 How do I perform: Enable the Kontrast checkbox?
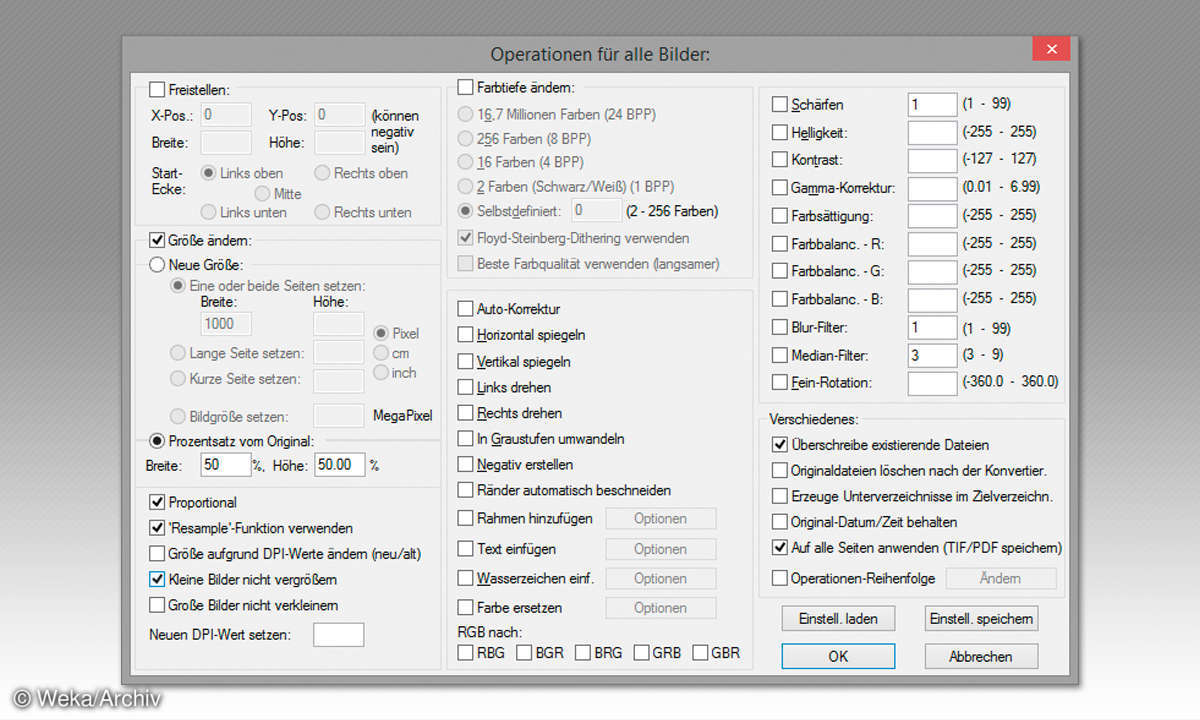780,159
